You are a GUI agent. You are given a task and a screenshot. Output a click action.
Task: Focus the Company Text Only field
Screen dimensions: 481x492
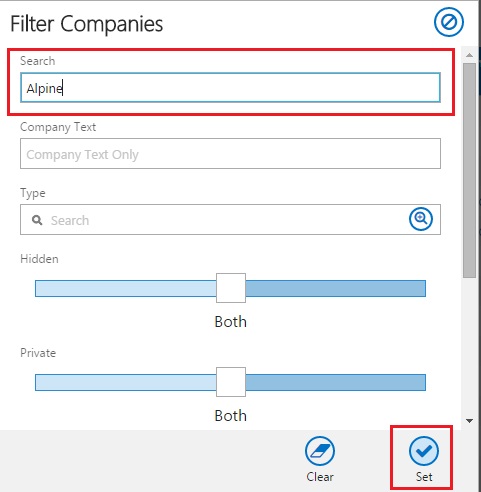click(x=230, y=154)
